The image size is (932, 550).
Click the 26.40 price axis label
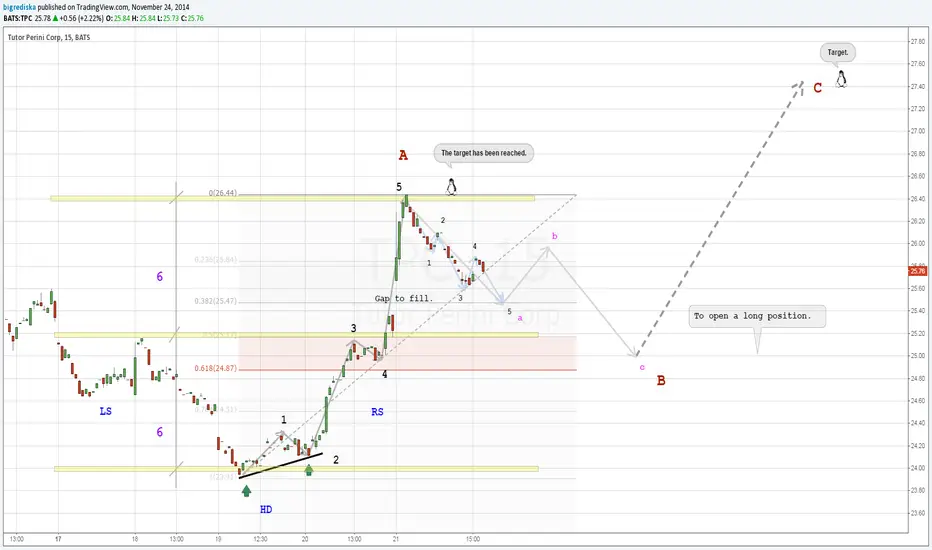coord(918,199)
